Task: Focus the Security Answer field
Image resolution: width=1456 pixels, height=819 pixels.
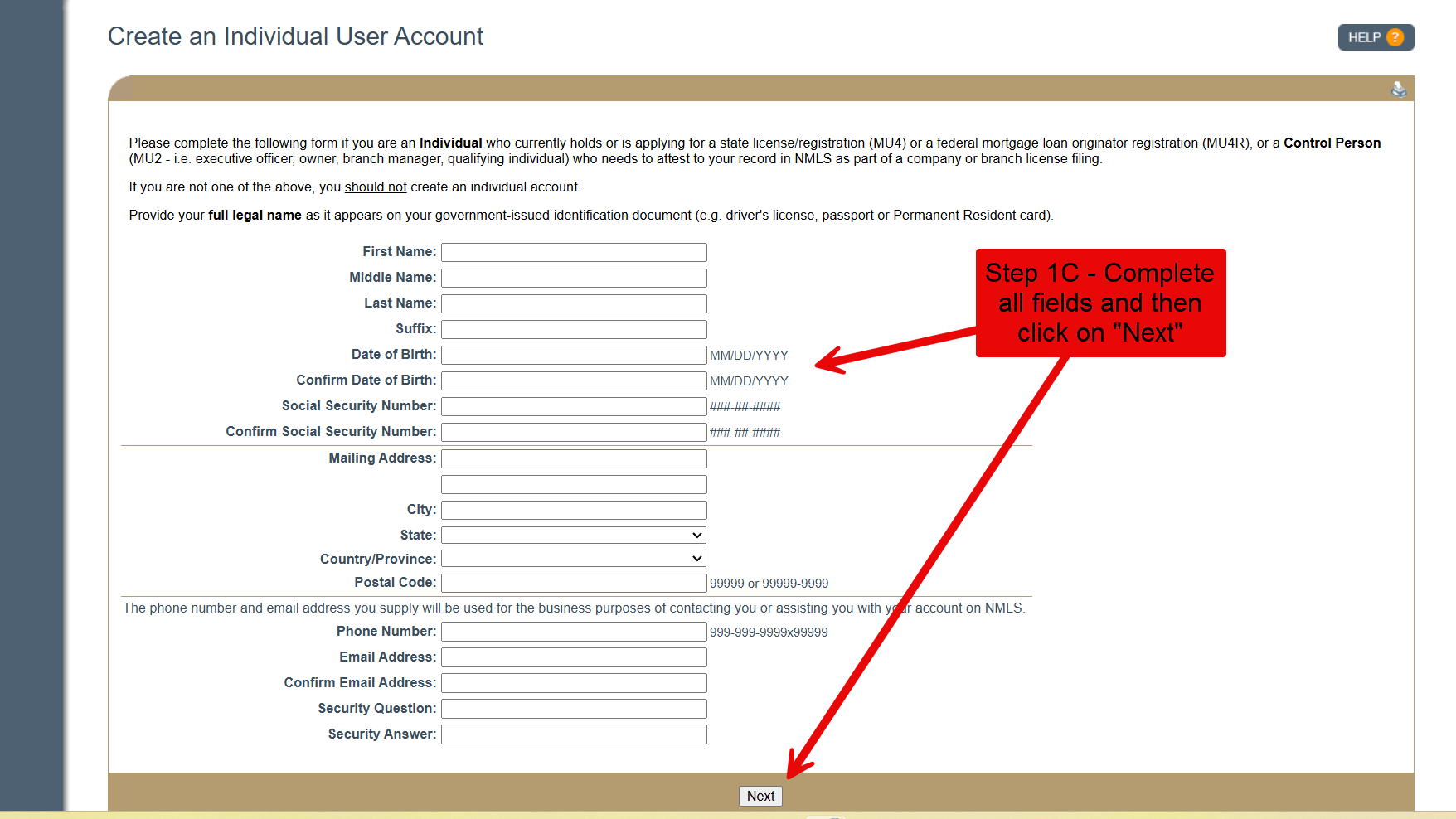Action: pos(574,734)
